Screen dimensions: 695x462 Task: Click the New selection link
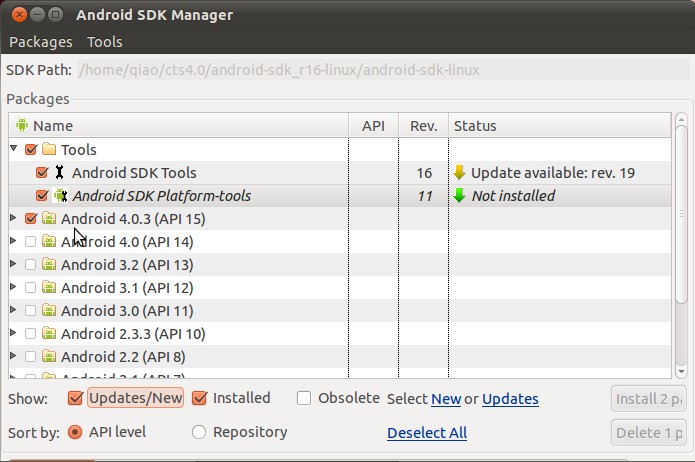click(x=446, y=399)
